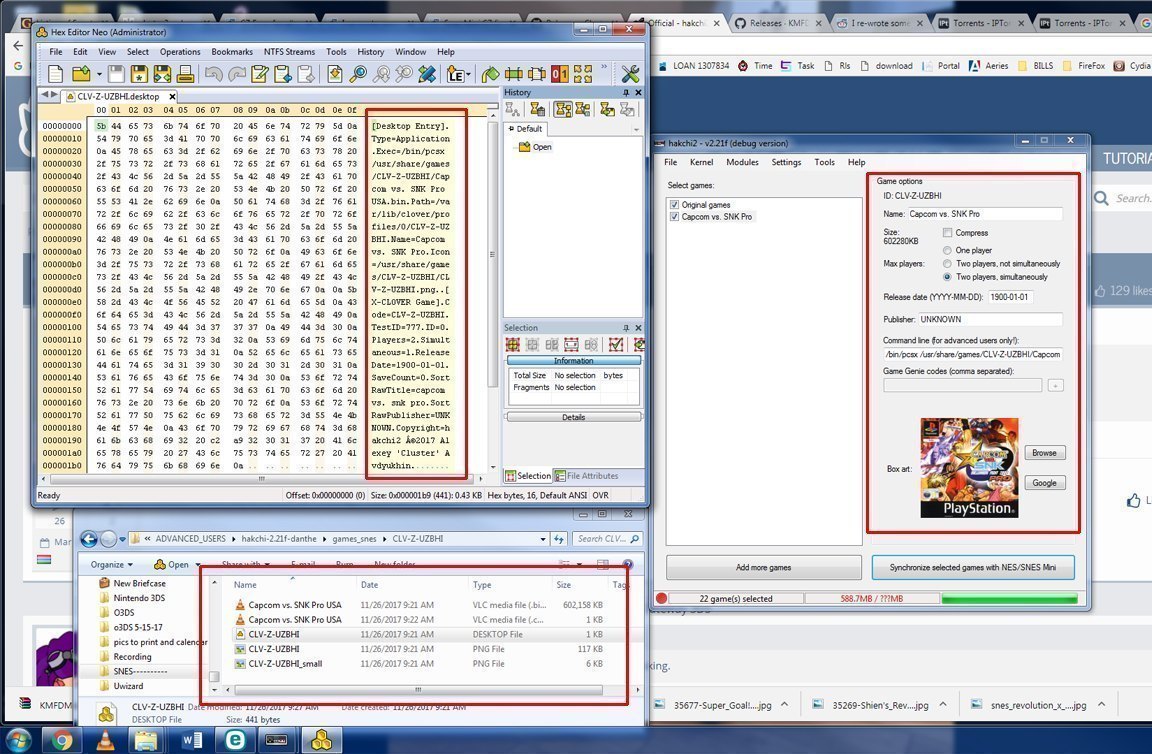Open Organize dropdown in Explorer
1152x754 pixels.
[112, 564]
